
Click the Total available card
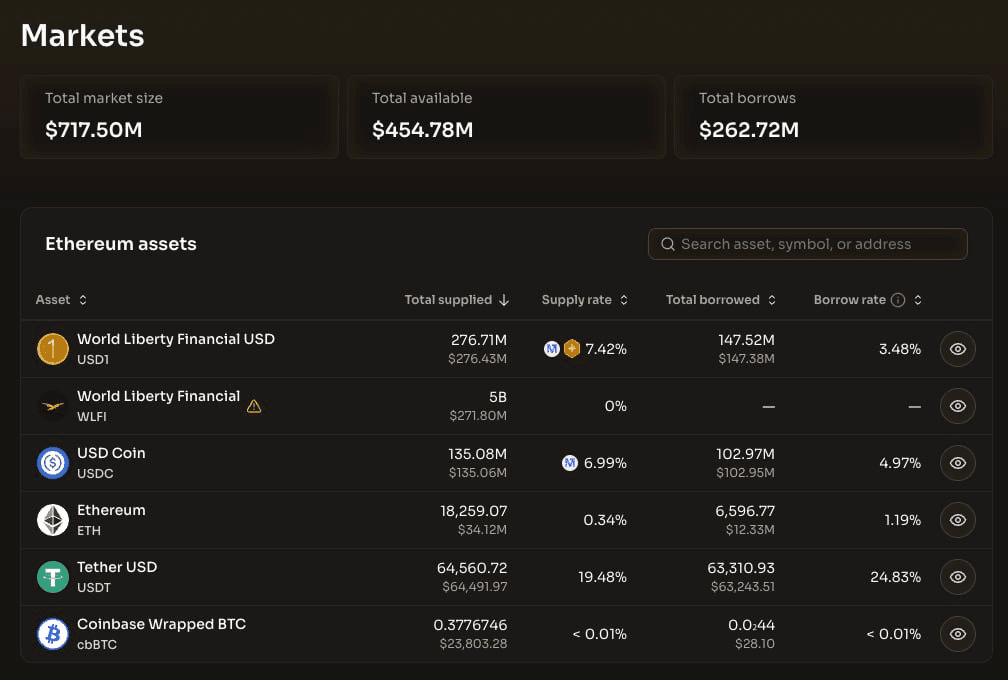click(507, 116)
